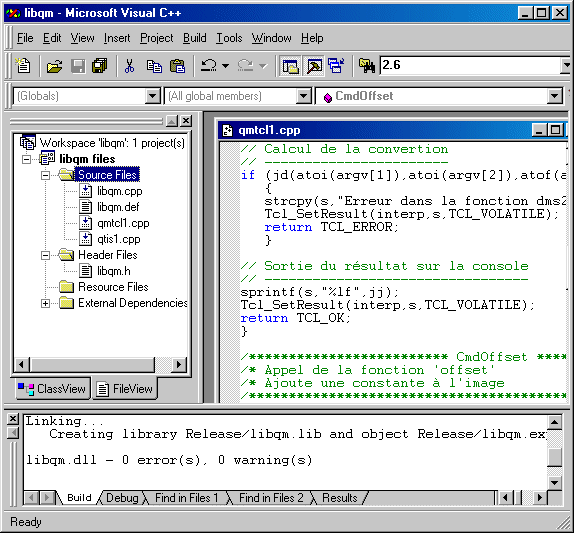This screenshot has height=533, width=574.
Task: Open the Project menu
Action: coord(157,38)
